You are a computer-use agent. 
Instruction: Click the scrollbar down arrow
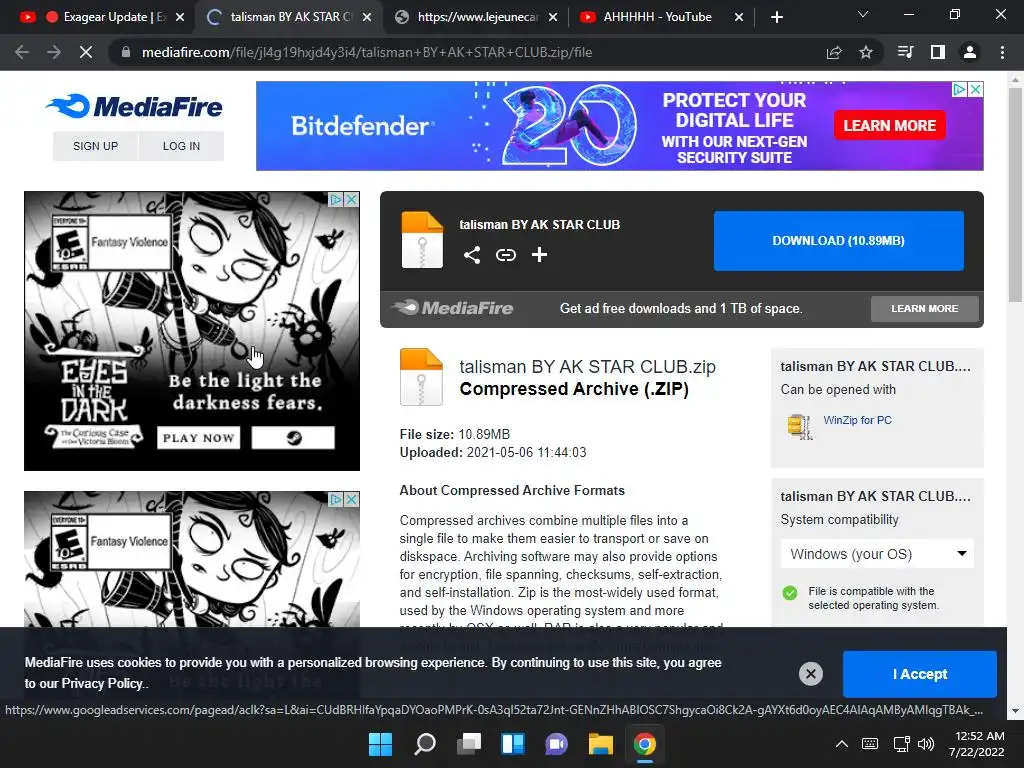click(1015, 711)
